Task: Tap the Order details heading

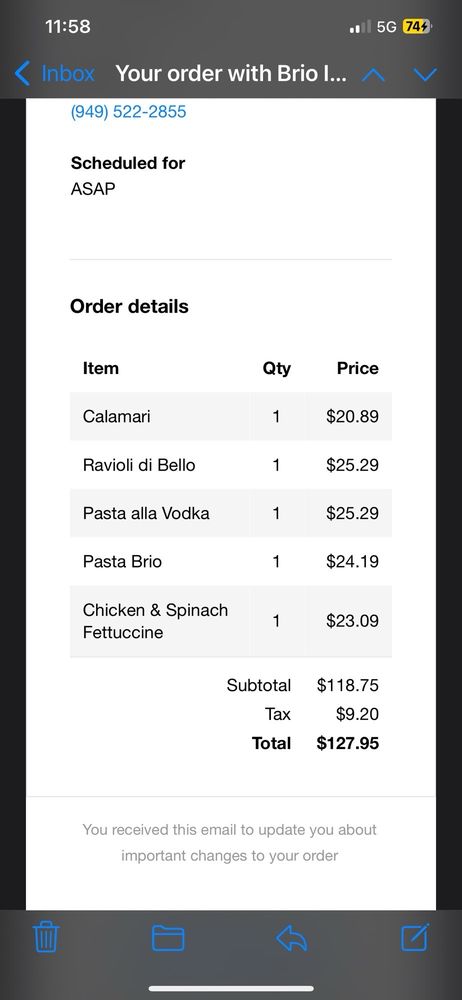Action: [130, 307]
